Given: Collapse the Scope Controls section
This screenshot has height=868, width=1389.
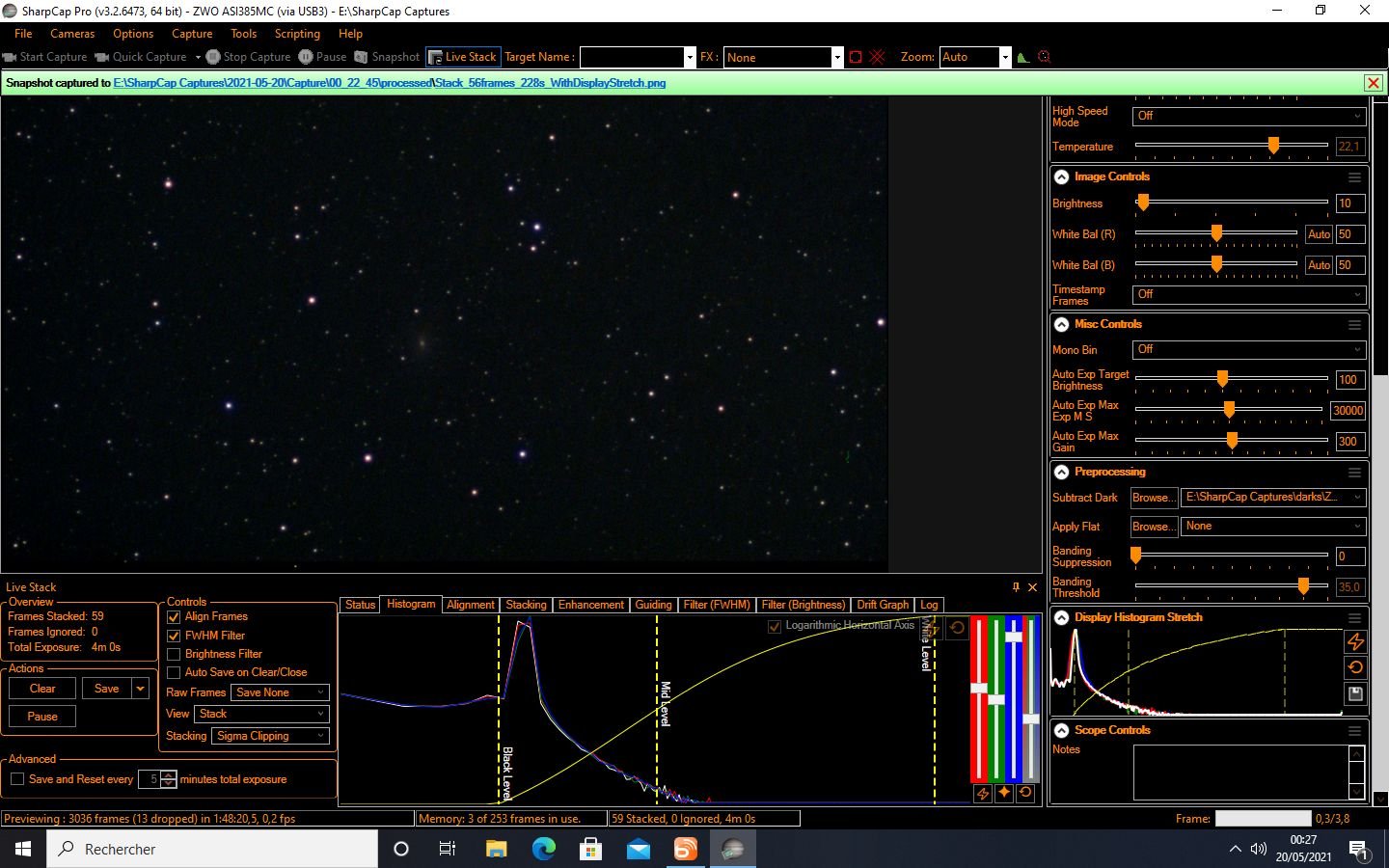Looking at the screenshot, I should click(1061, 731).
